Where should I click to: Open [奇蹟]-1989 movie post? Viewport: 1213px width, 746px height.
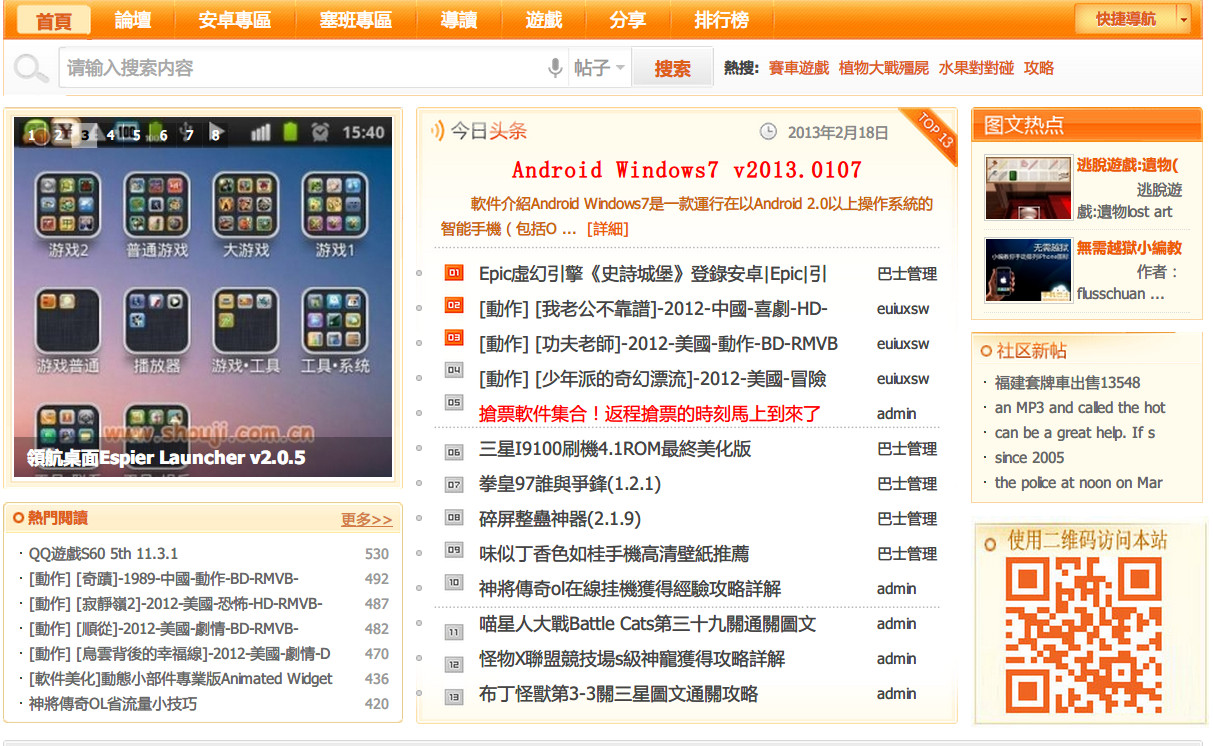163,579
